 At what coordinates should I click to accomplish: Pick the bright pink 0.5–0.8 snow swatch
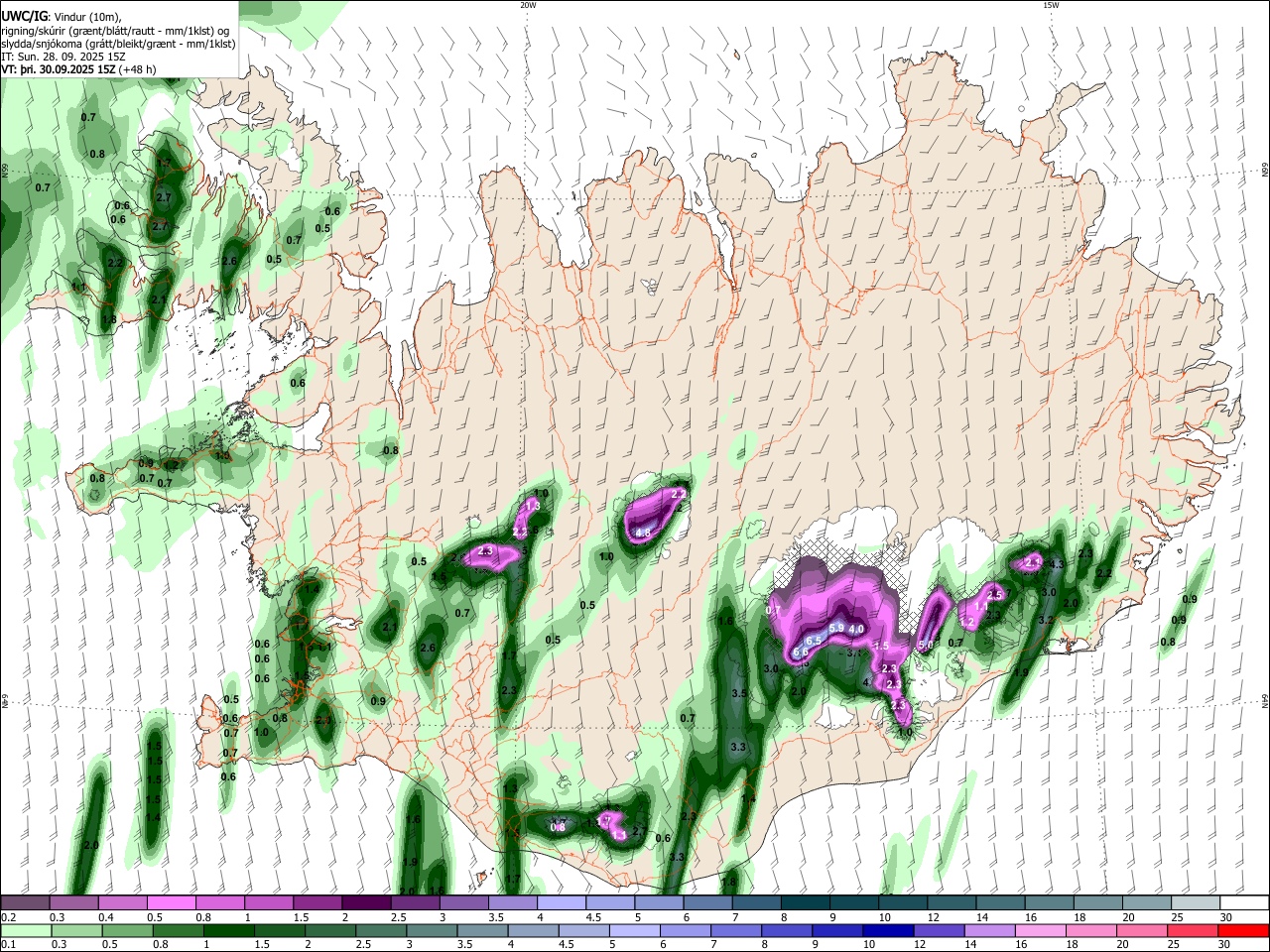tap(172, 903)
